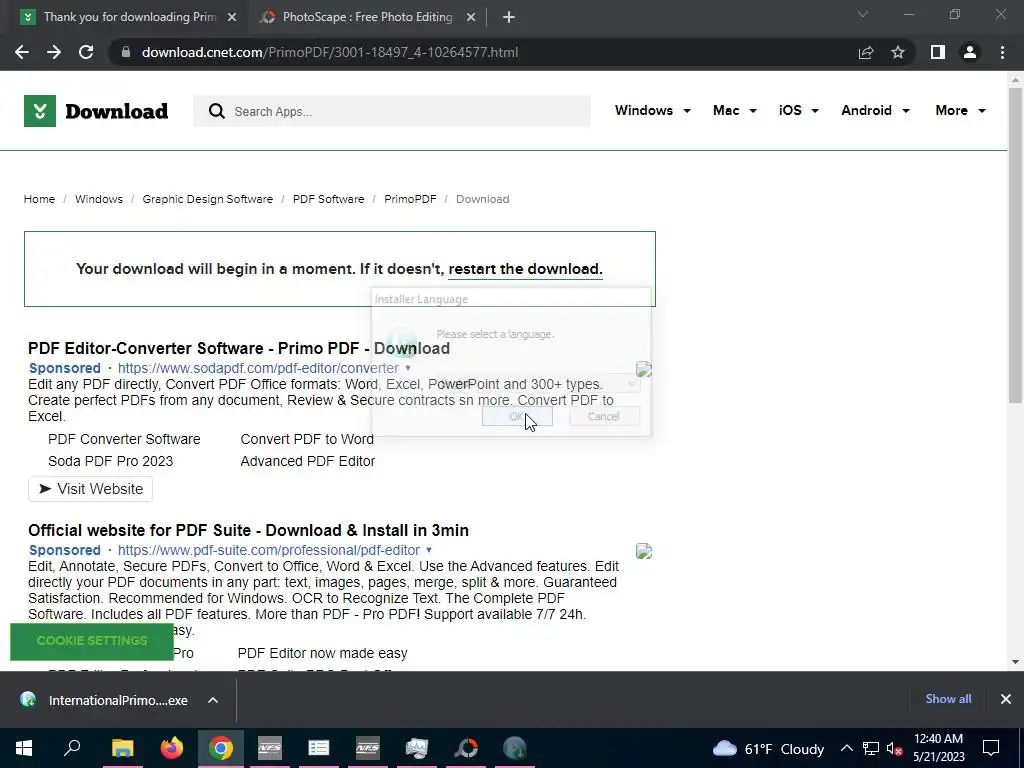Expand the download item options chevron
This screenshot has width=1024, height=768.
point(213,700)
